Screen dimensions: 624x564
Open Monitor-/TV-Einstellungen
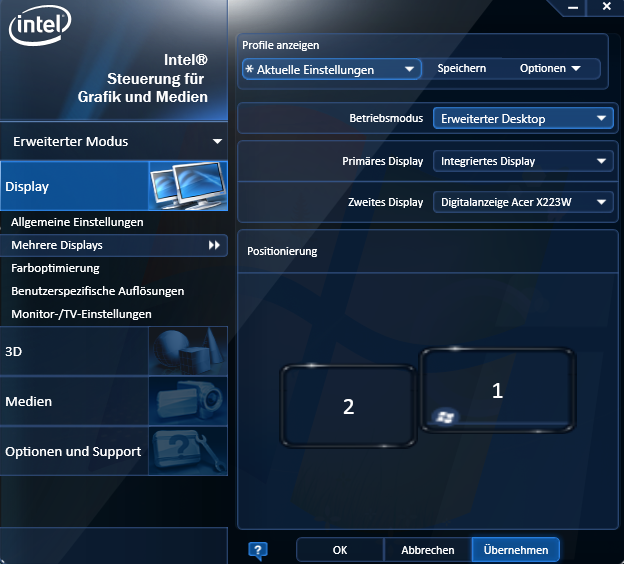point(81,314)
